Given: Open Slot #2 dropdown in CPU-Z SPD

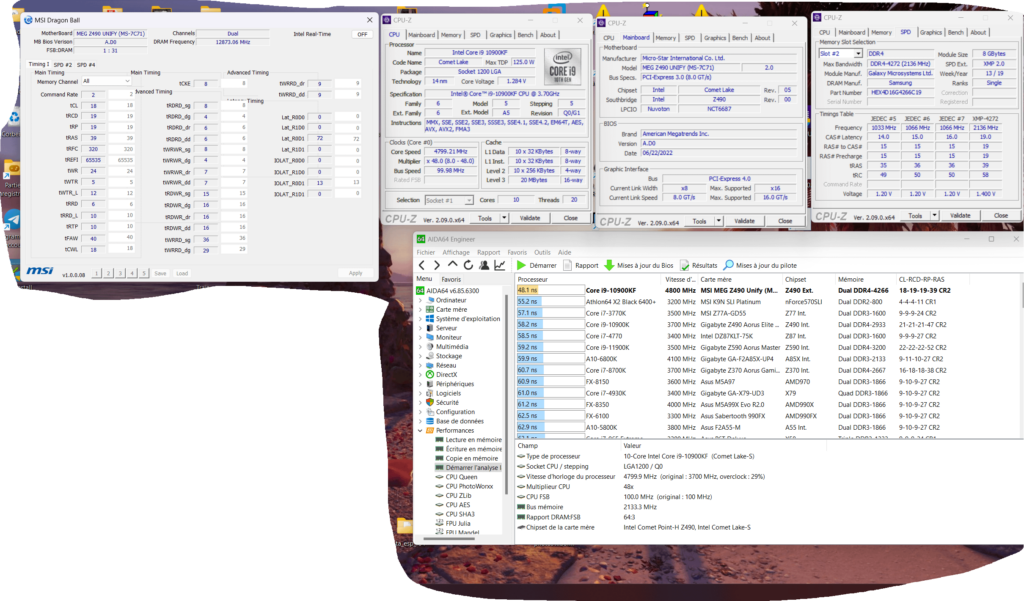Looking at the screenshot, I should coord(840,54).
